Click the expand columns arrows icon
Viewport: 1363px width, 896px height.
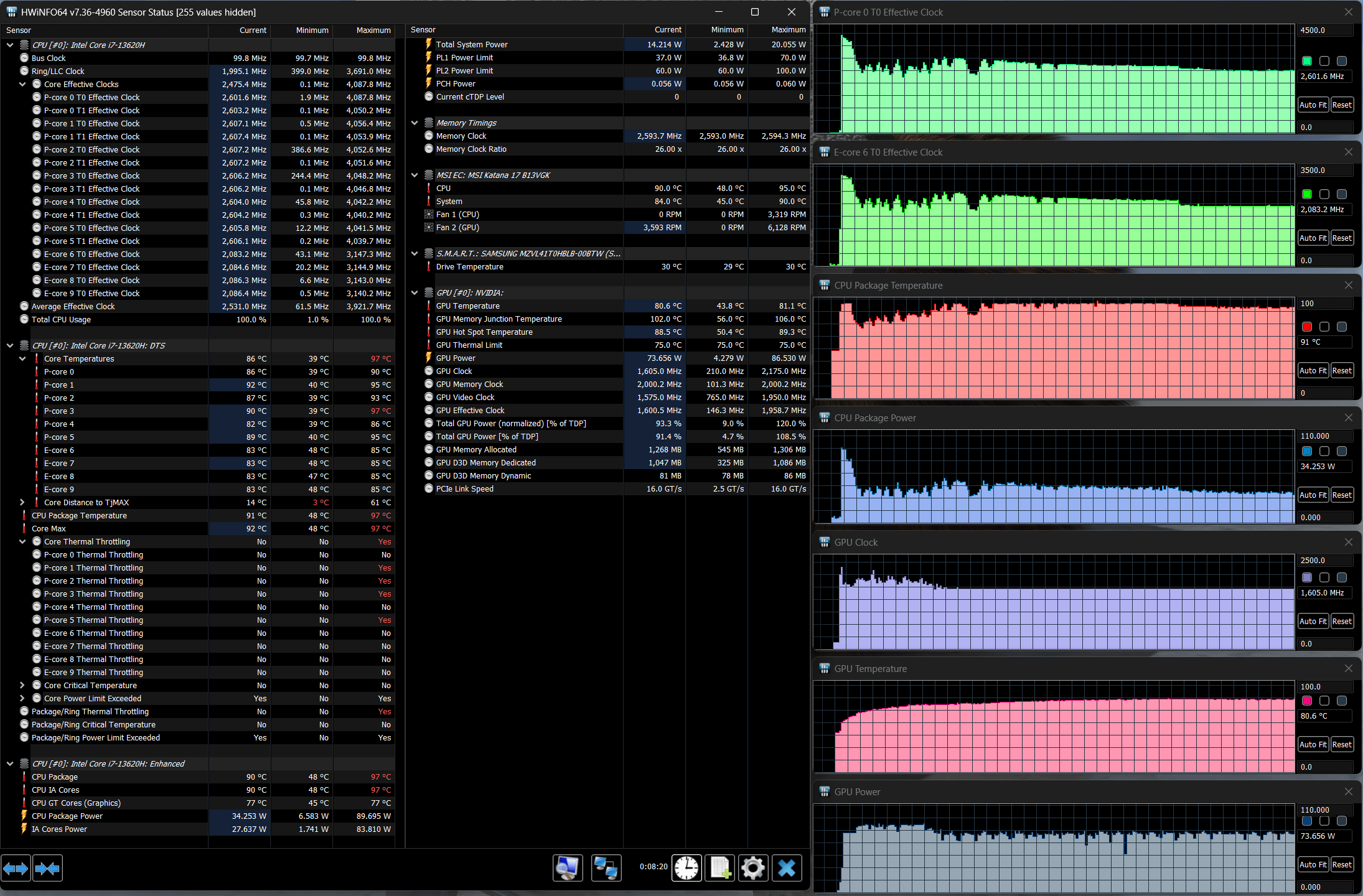click(x=16, y=868)
